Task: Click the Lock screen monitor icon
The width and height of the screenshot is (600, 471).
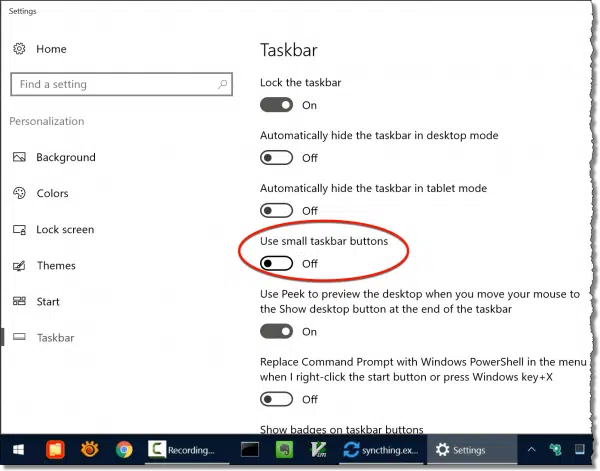Action: pyautogui.click(x=19, y=229)
